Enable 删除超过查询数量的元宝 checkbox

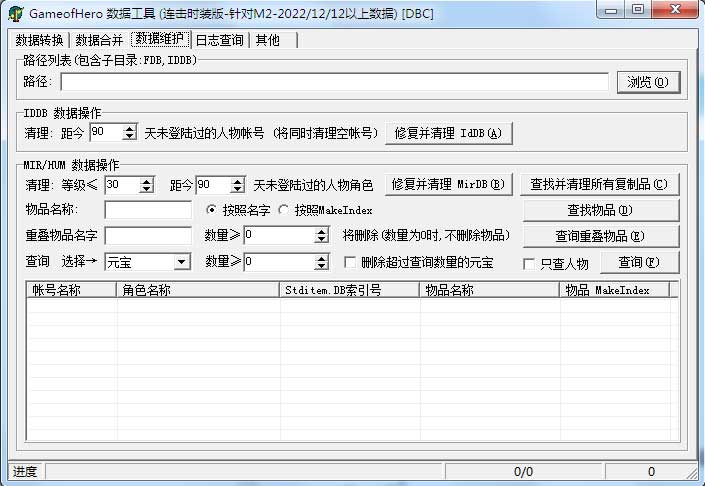click(351, 262)
